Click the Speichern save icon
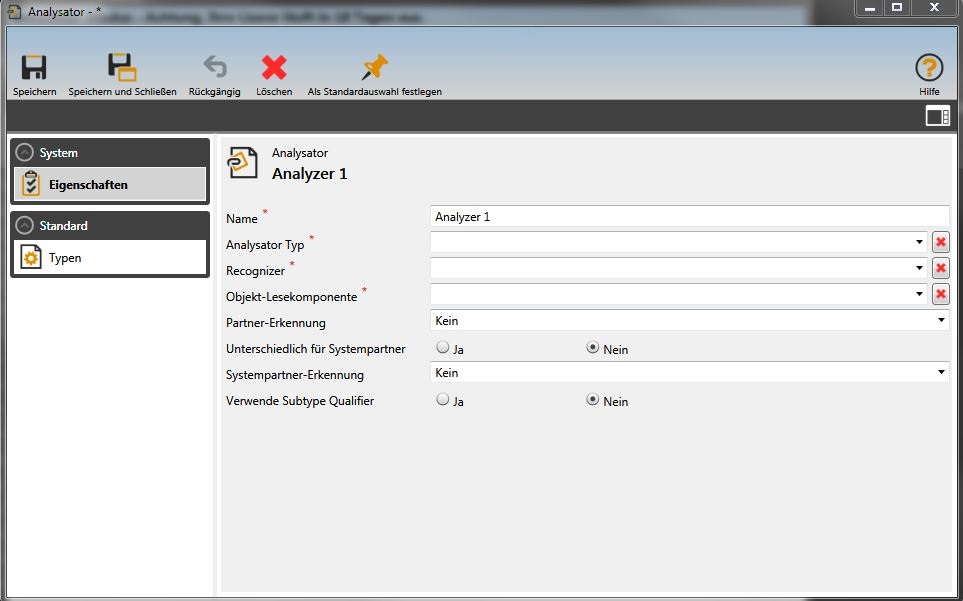 pyautogui.click(x=34, y=68)
